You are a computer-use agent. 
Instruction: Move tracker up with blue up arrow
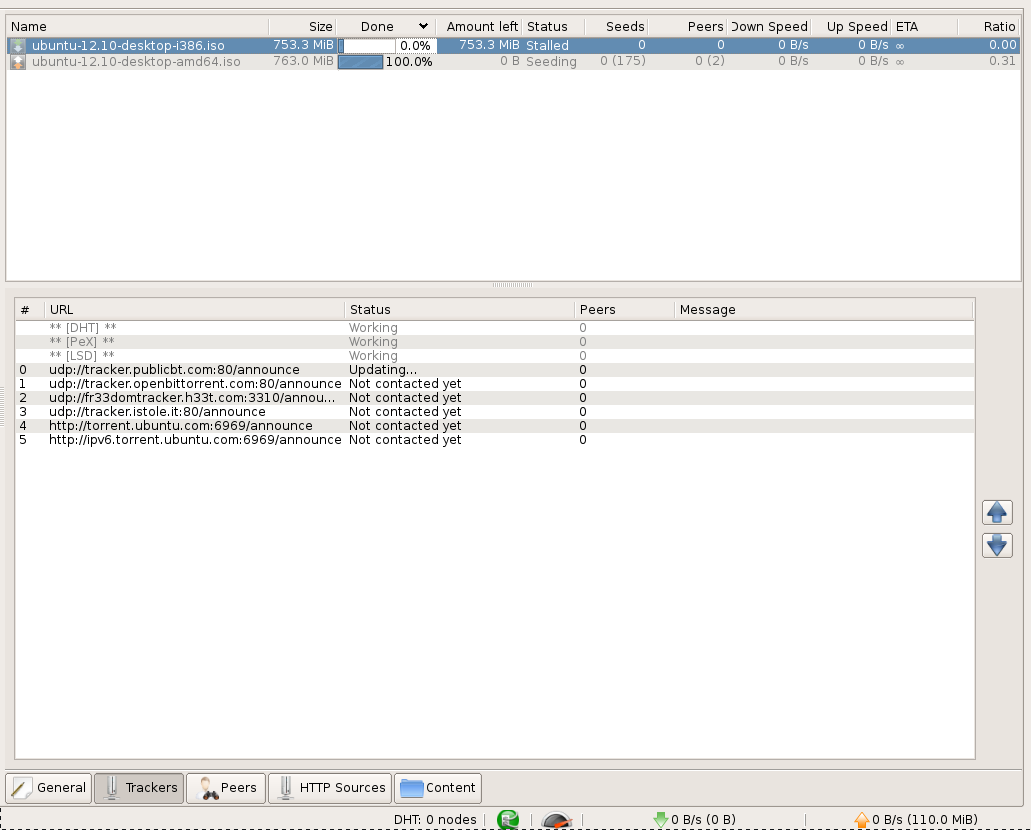997,512
